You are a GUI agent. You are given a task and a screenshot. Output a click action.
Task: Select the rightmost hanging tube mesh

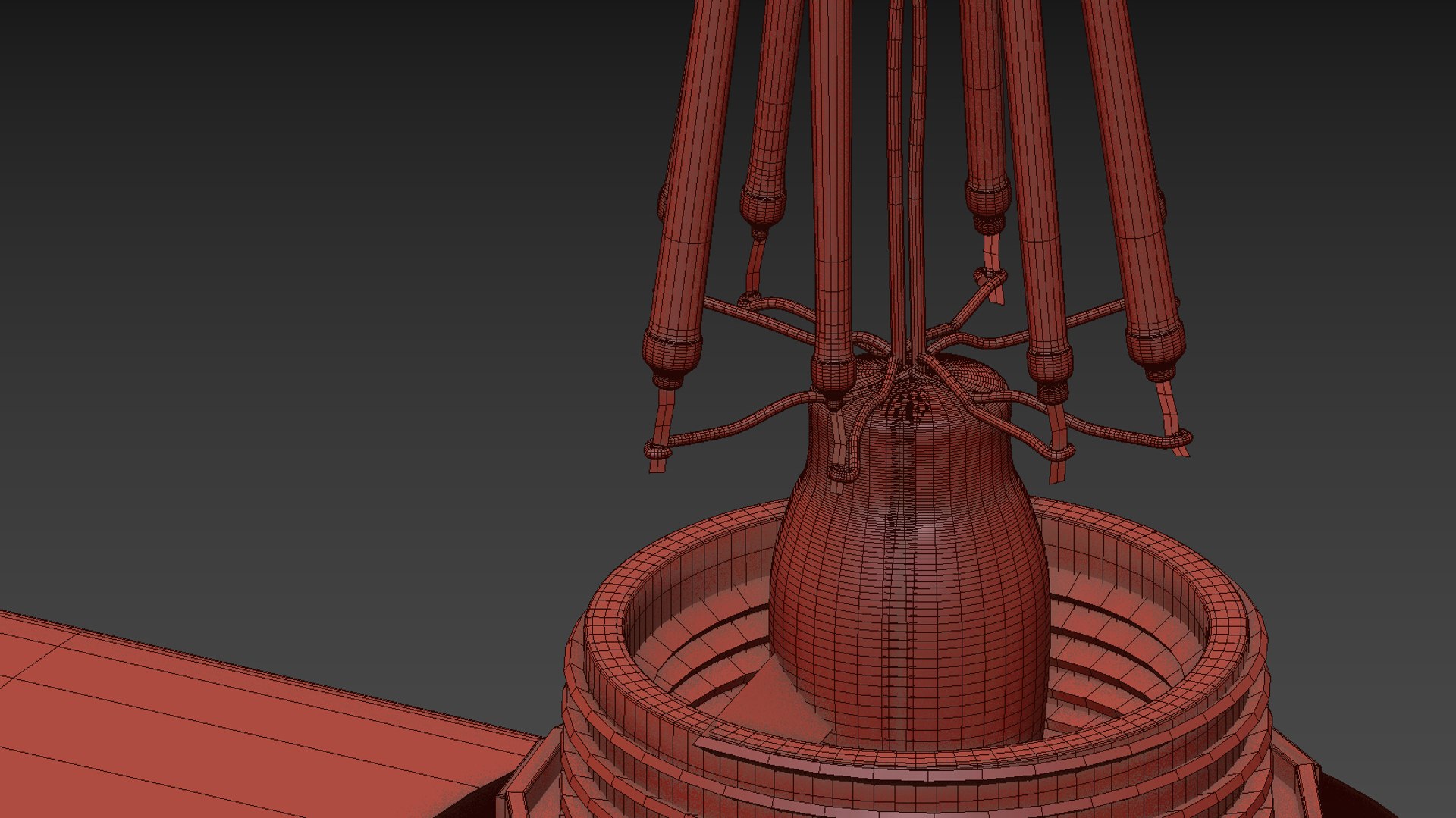coord(1134,190)
